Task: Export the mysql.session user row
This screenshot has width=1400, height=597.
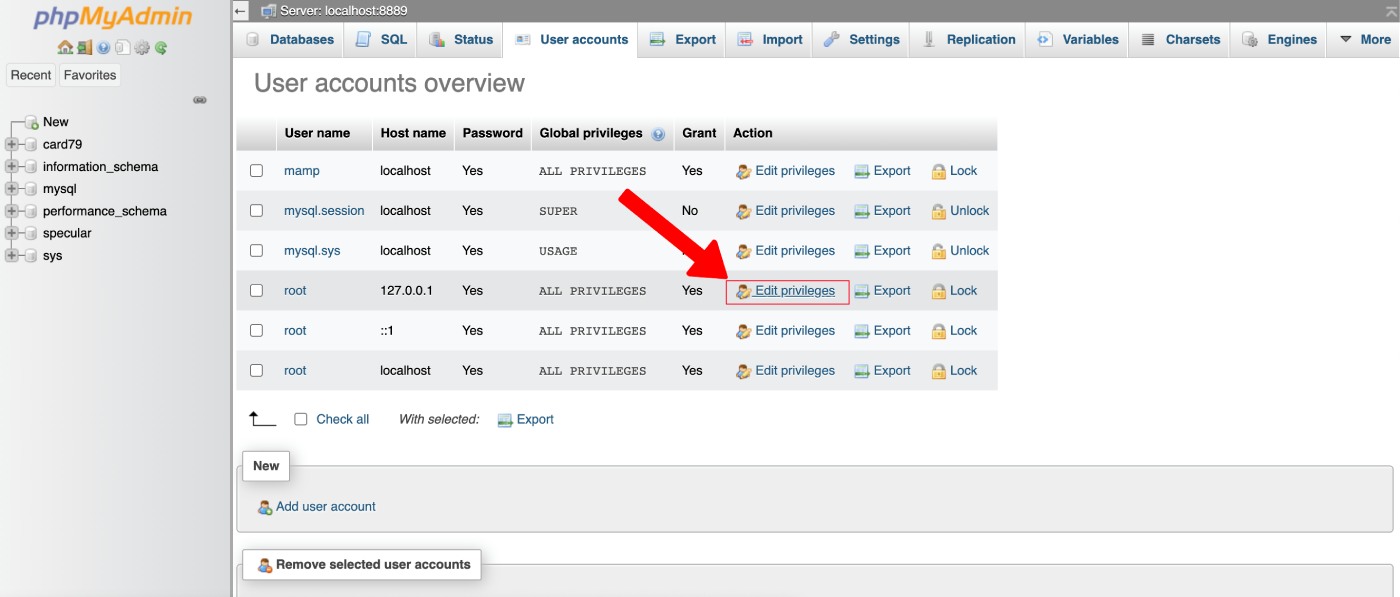Action: (x=882, y=211)
